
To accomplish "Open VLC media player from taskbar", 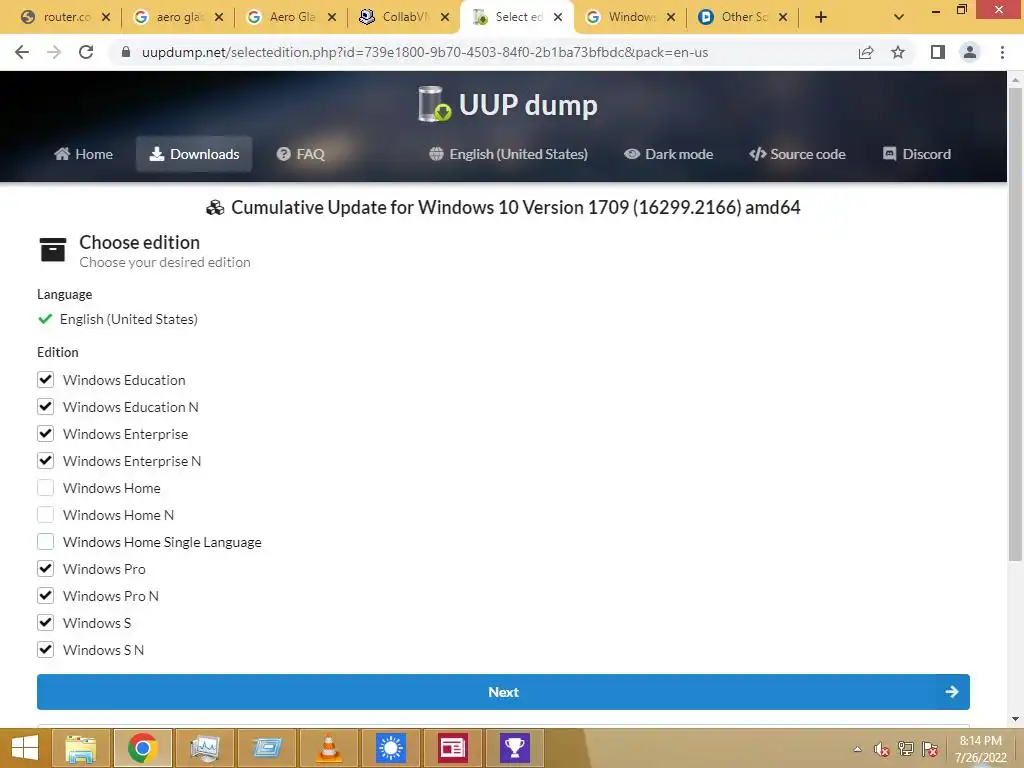I will tap(328, 748).
